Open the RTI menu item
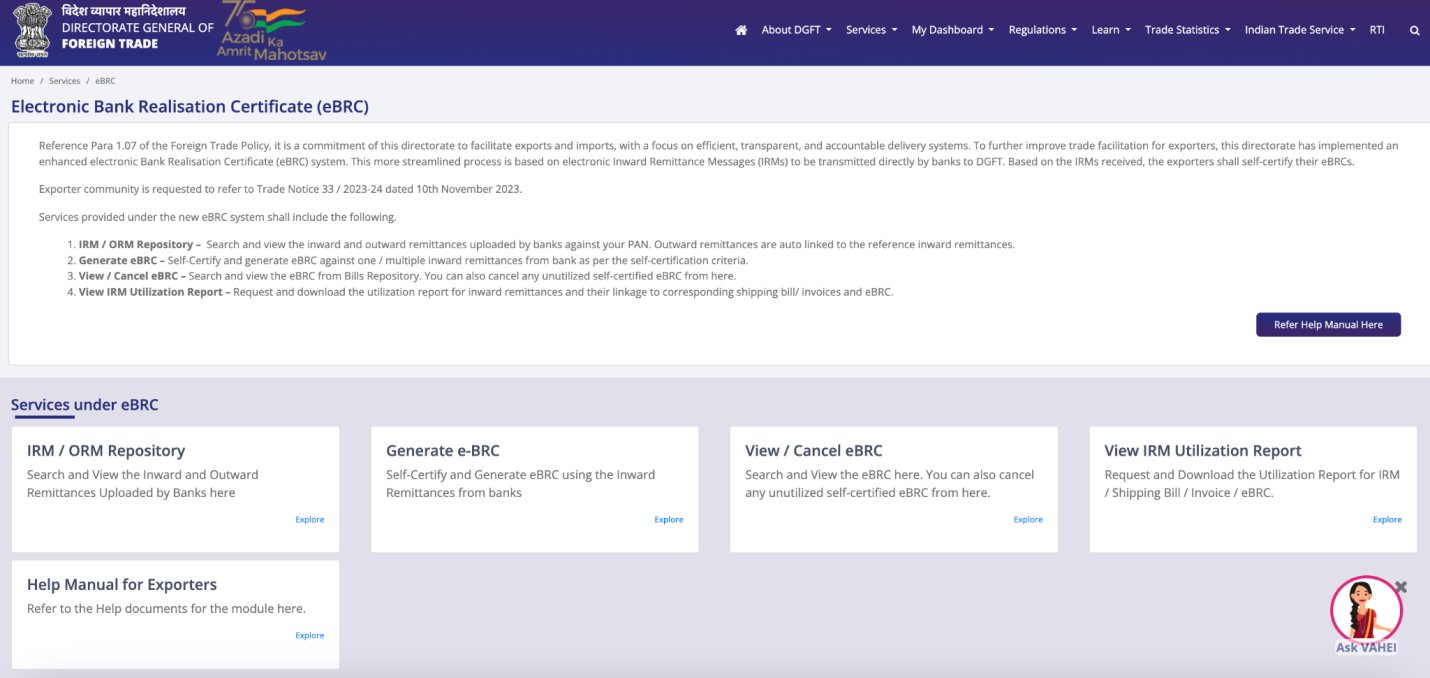This screenshot has height=678, width=1430. (1377, 30)
